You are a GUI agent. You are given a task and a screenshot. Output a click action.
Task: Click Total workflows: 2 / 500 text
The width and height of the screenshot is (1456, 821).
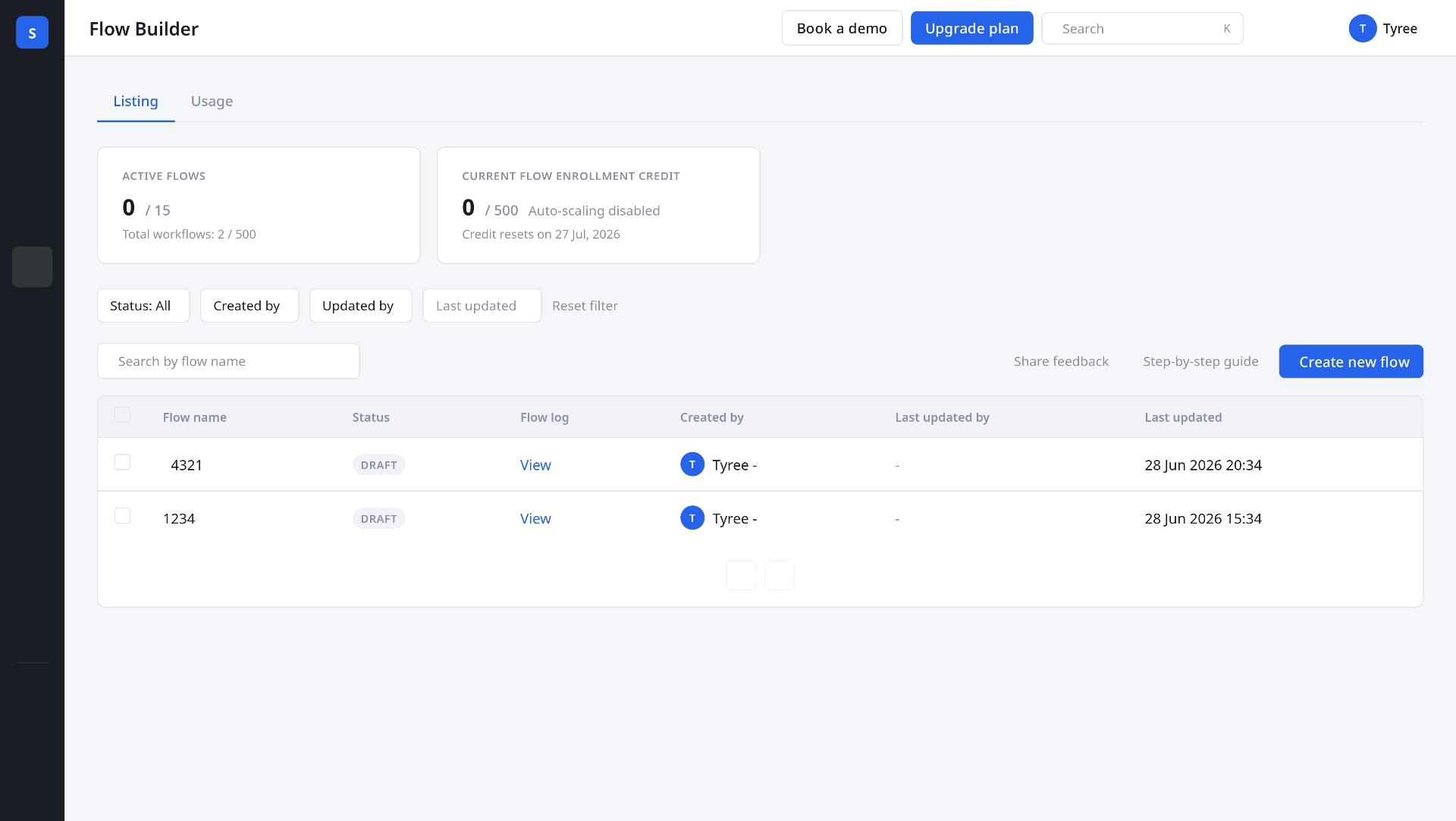[189, 234]
